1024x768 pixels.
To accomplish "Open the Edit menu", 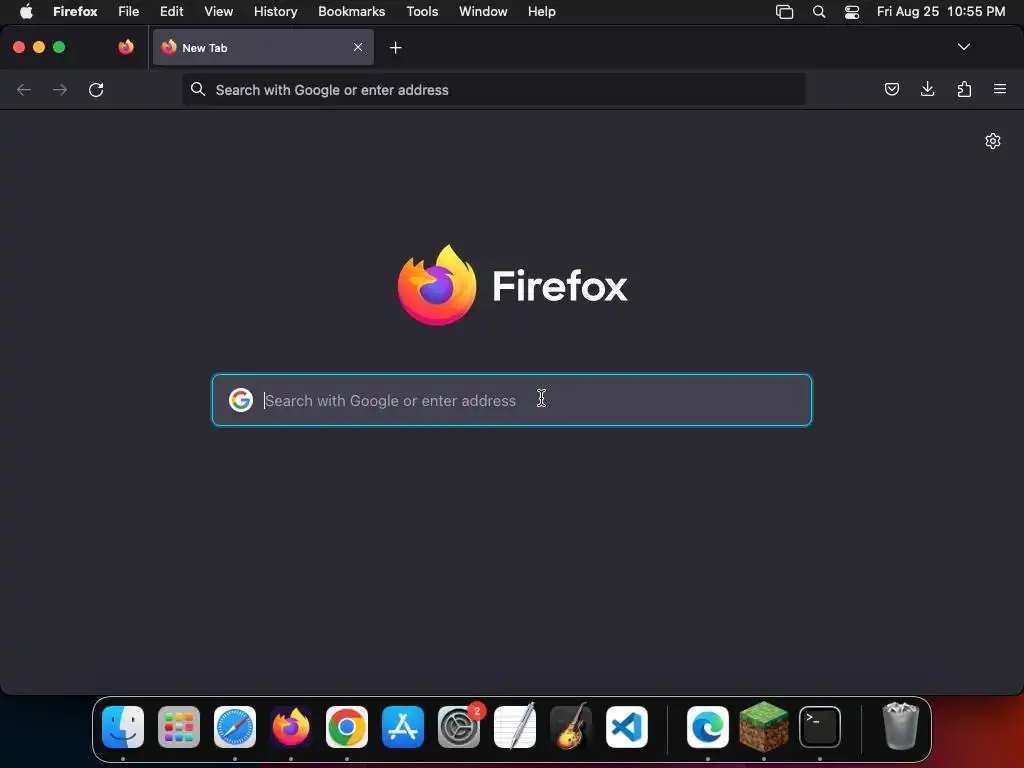I will tap(172, 11).
